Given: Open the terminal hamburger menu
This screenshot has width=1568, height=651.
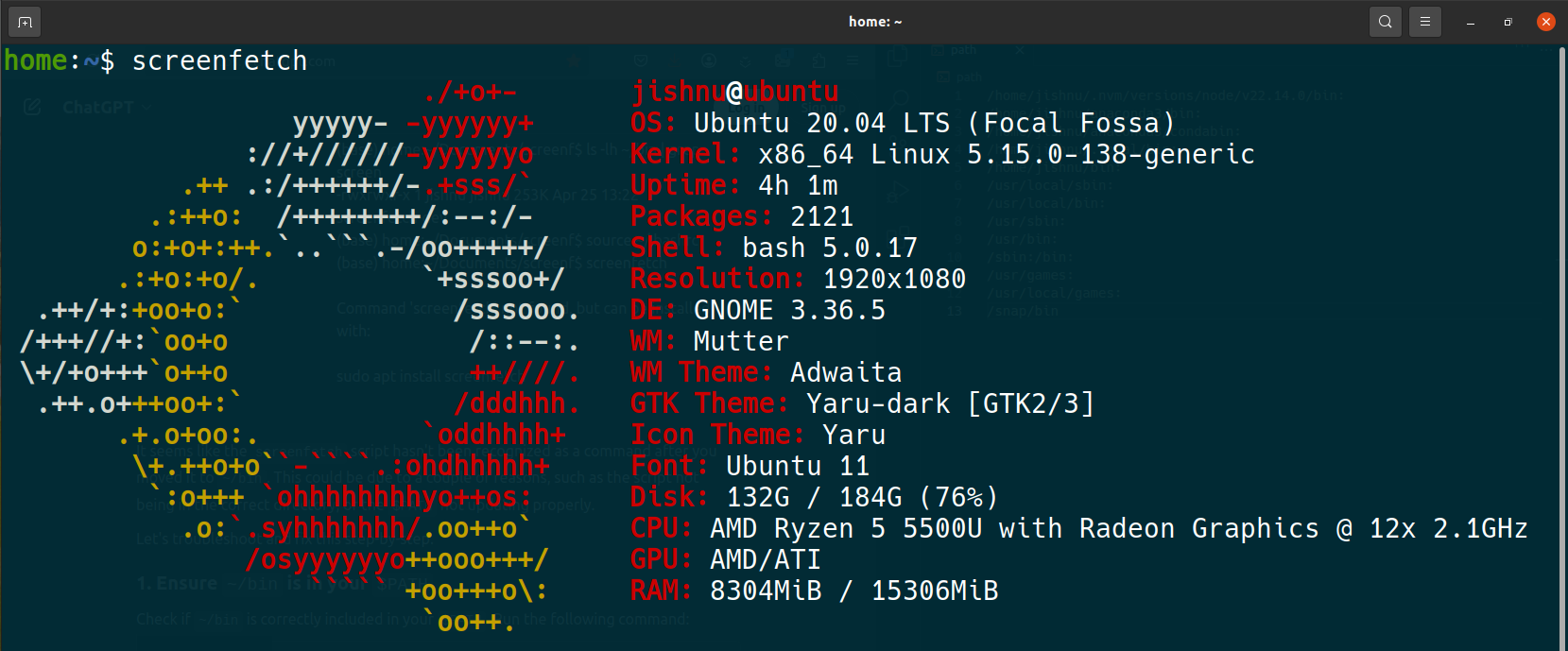Looking at the screenshot, I should pyautogui.click(x=1425, y=22).
